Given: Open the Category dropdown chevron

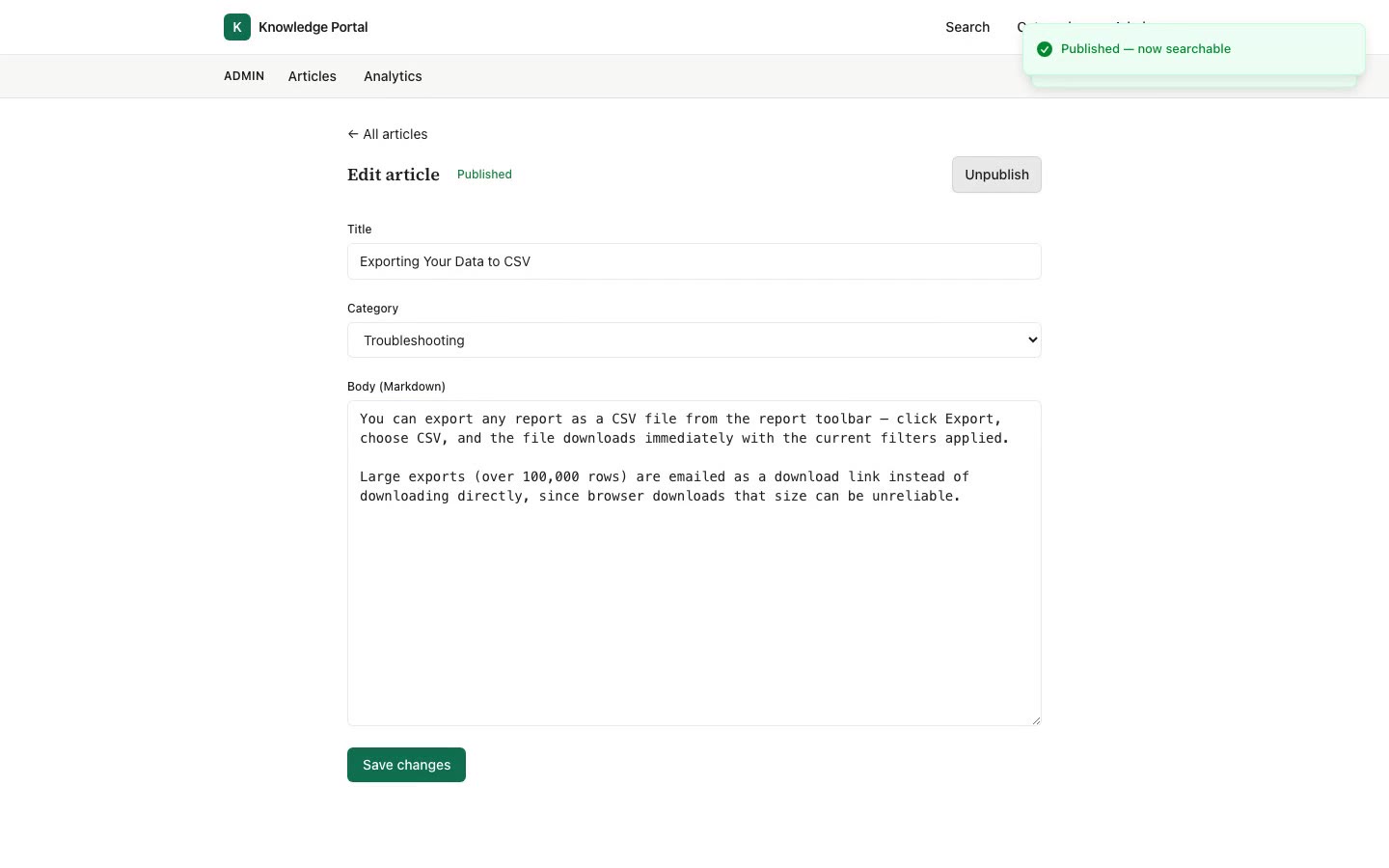Looking at the screenshot, I should pyautogui.click(x=1032, y=339).
